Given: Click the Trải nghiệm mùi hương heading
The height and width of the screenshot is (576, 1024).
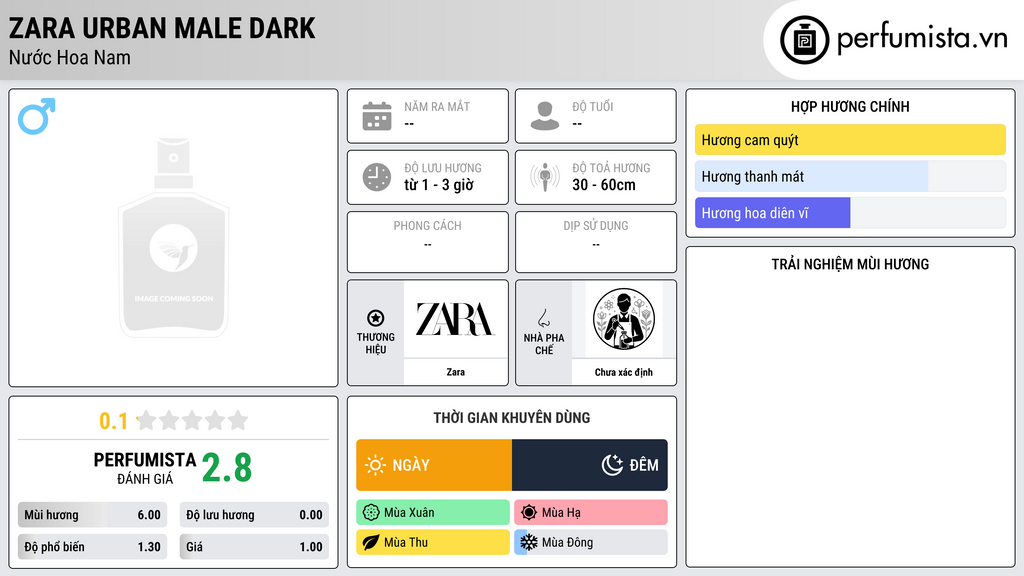Looking at the screenshot, I should (x=850, y=264).
